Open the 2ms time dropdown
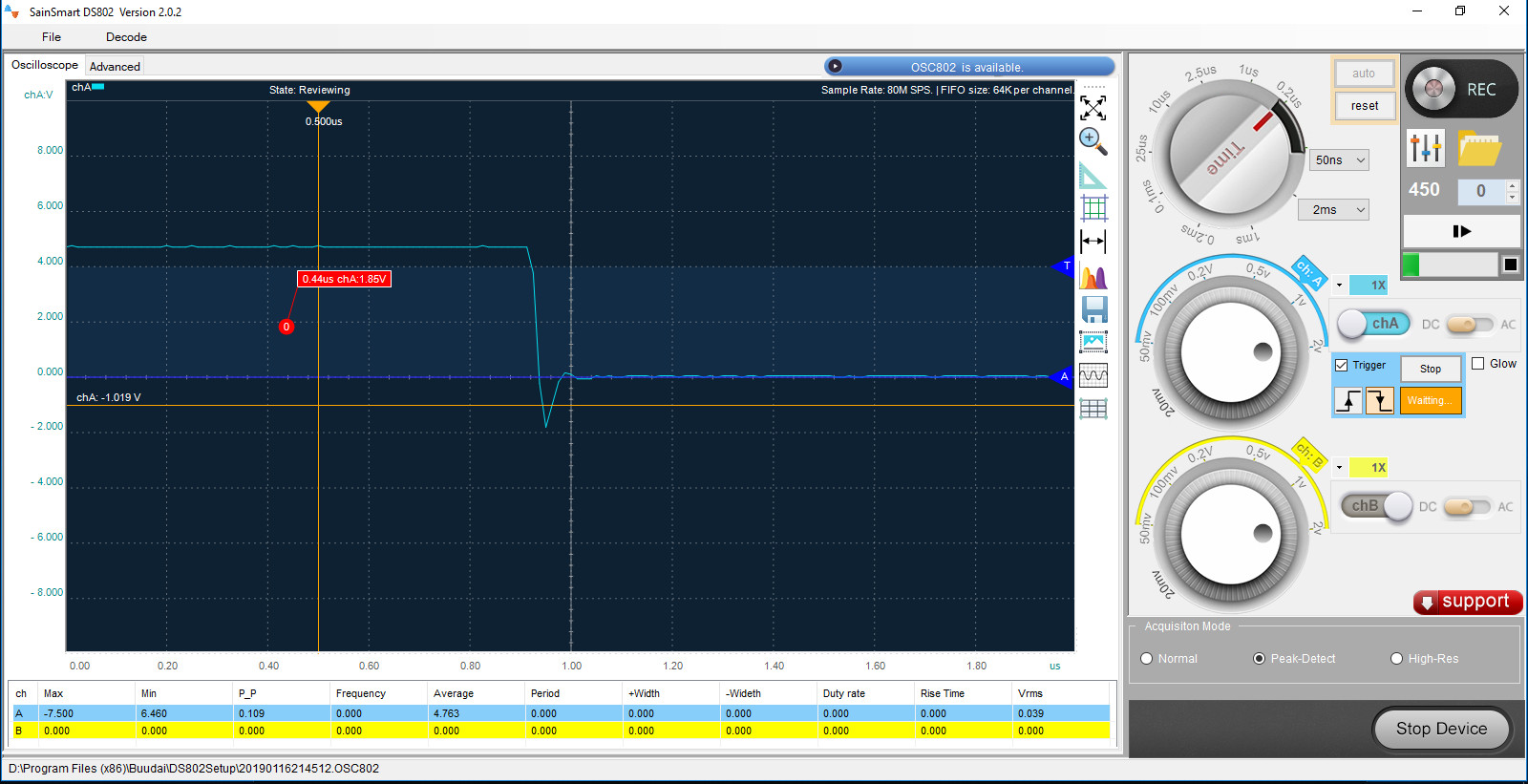Viewport: 1528px width, 784px height. pyautogui.click(x=1333, y=209)
